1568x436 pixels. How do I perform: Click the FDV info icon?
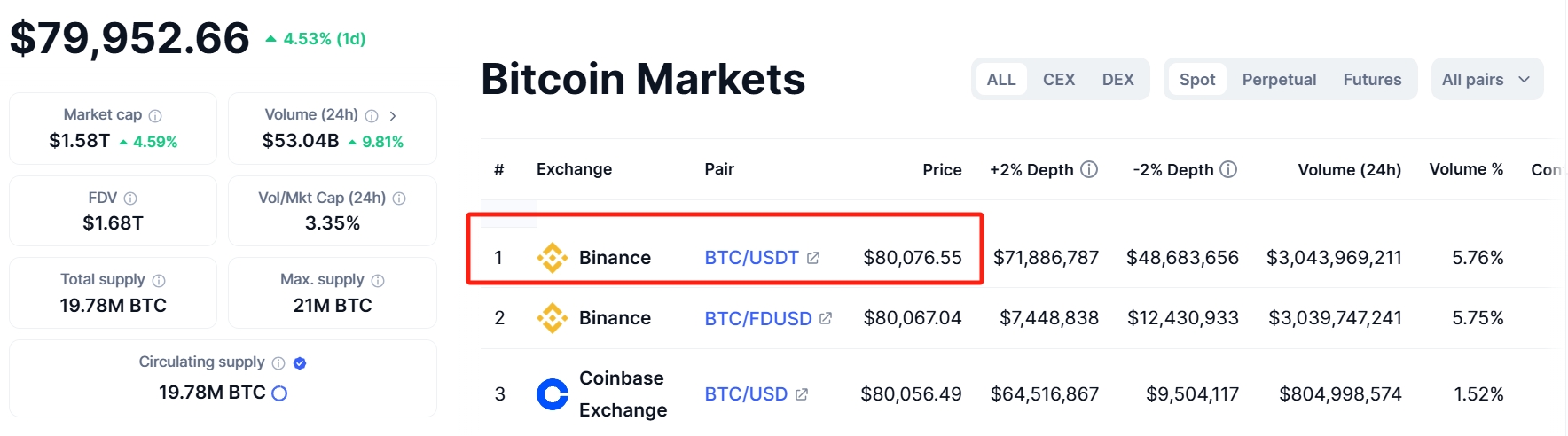tap(130, 199)
